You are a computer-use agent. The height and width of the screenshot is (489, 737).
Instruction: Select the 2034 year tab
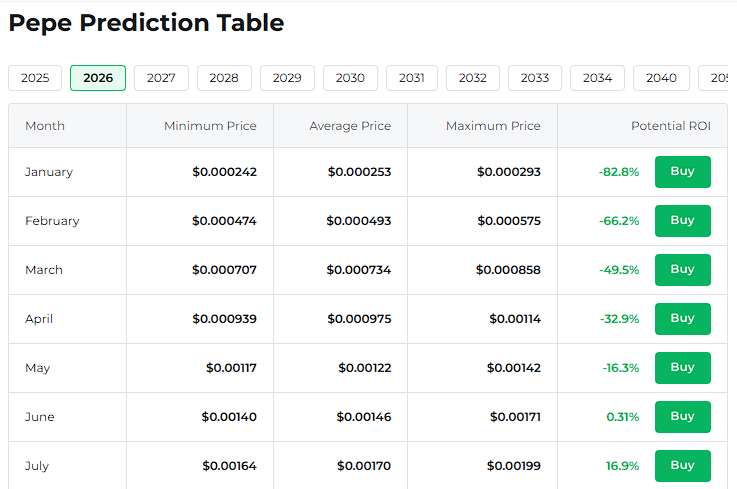click(x=597, y=78)
